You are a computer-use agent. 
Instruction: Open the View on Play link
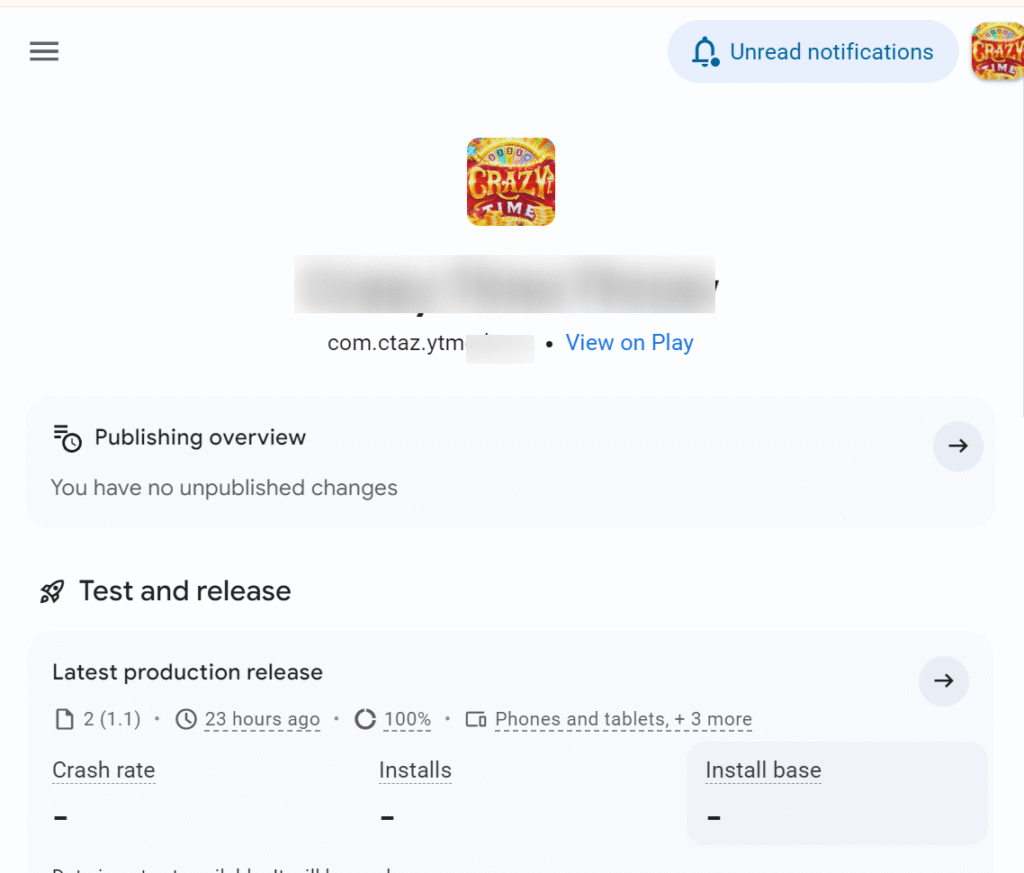point(629,343)
